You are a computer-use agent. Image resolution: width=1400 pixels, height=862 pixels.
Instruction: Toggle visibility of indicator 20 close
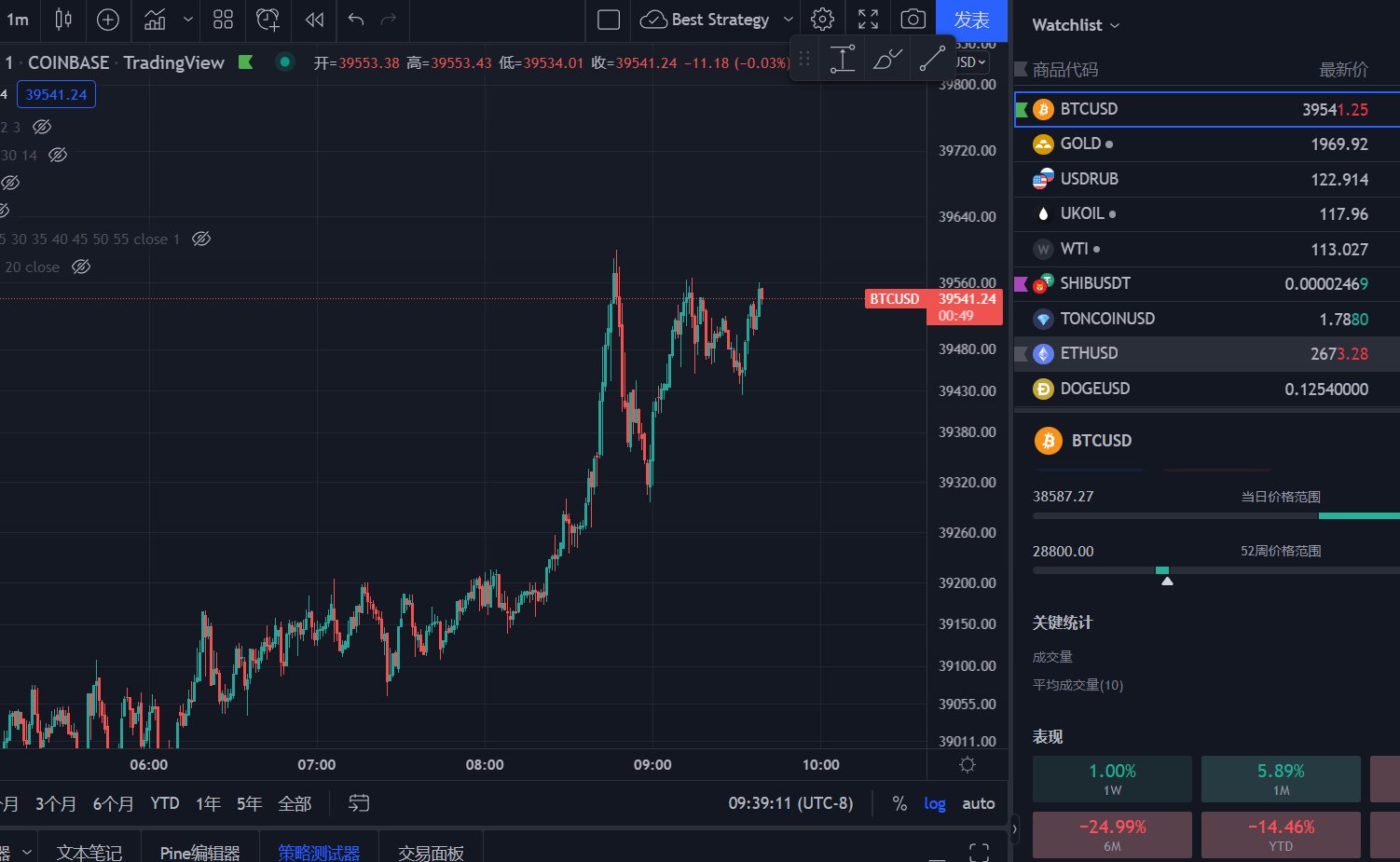pos(81,267)
